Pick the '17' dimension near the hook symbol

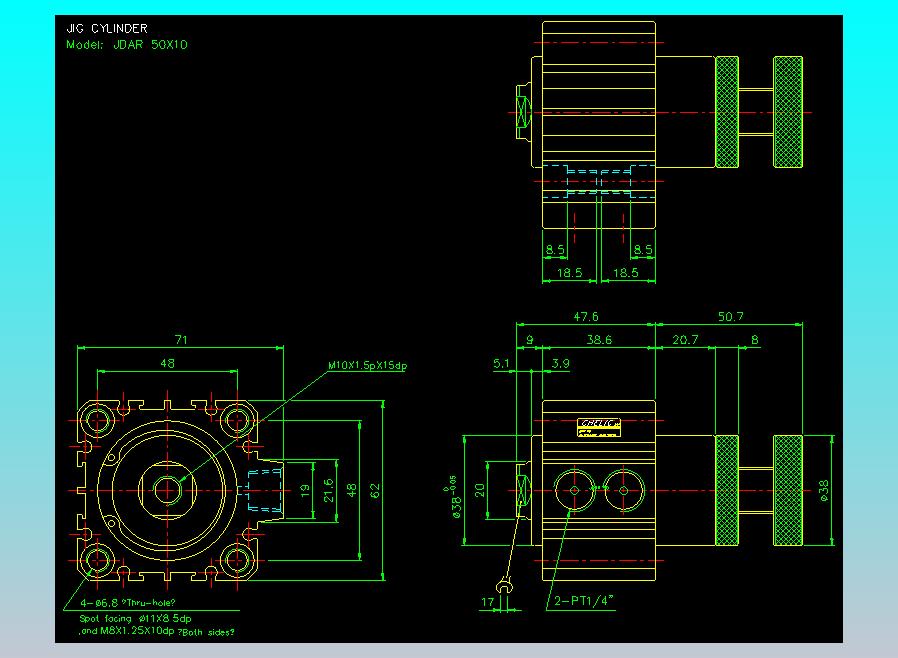point(487,602)
